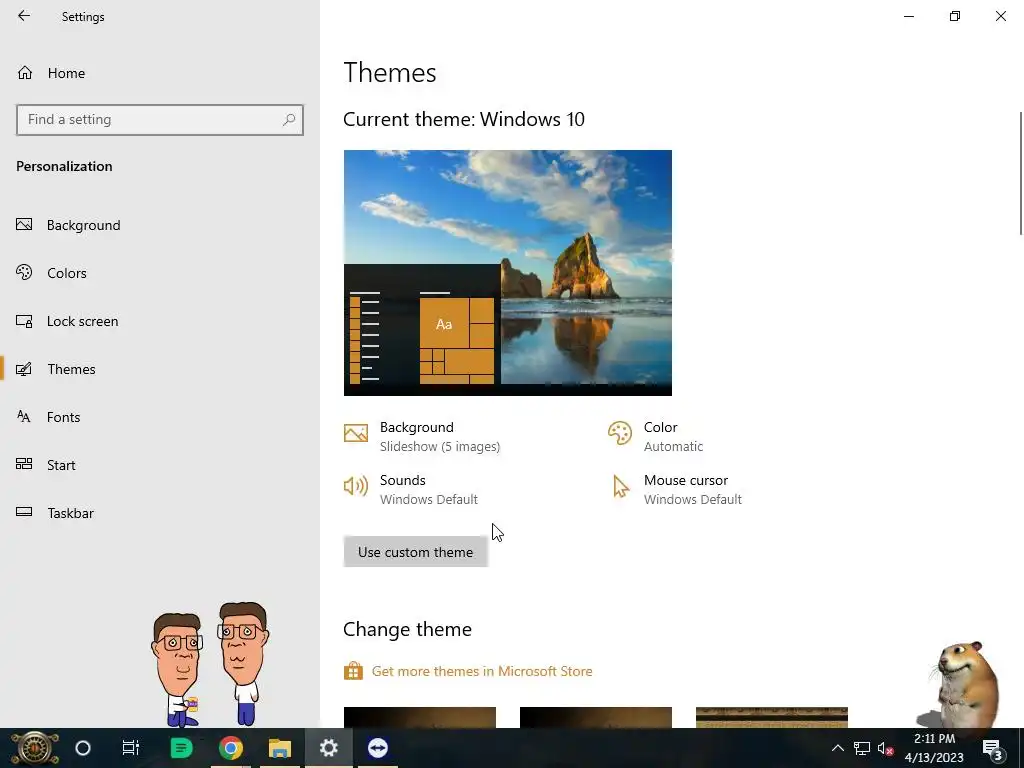This screenshot has width=1024, height=768.
Task: Open theme Color Automatic option
Action: pos(656,436)
